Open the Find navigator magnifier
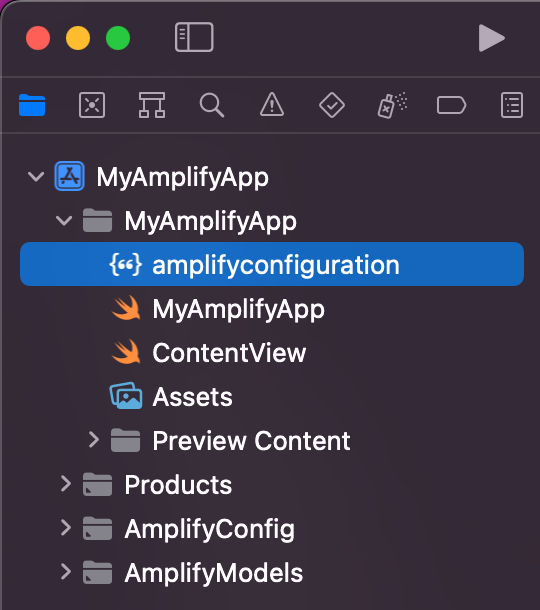 coord(212,105)
